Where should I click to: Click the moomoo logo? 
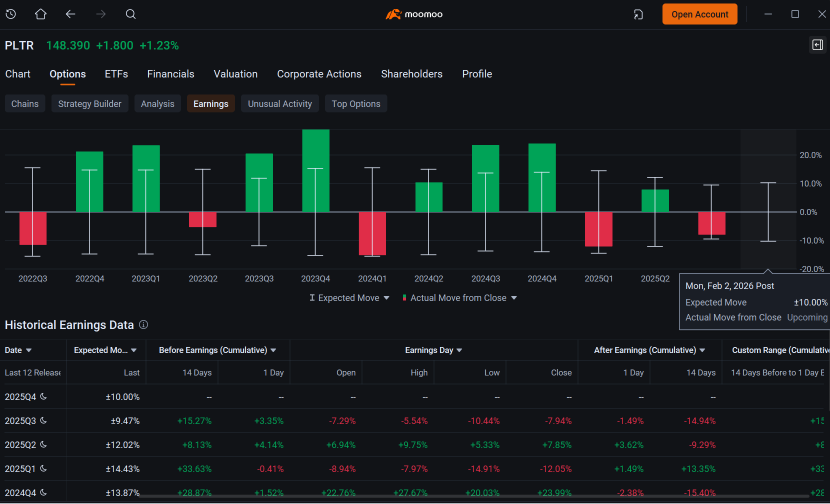coord(414,14)
